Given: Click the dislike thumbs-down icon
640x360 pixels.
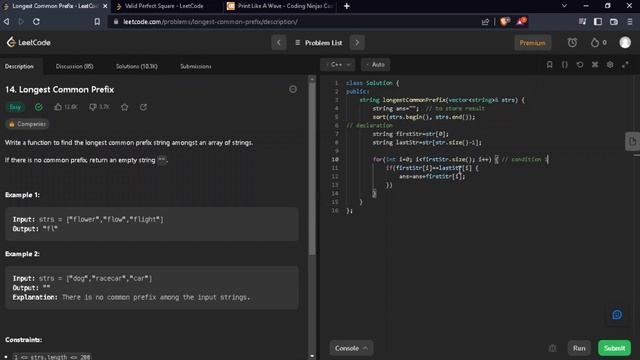Looking at the screenshot, I should [93, 107].
